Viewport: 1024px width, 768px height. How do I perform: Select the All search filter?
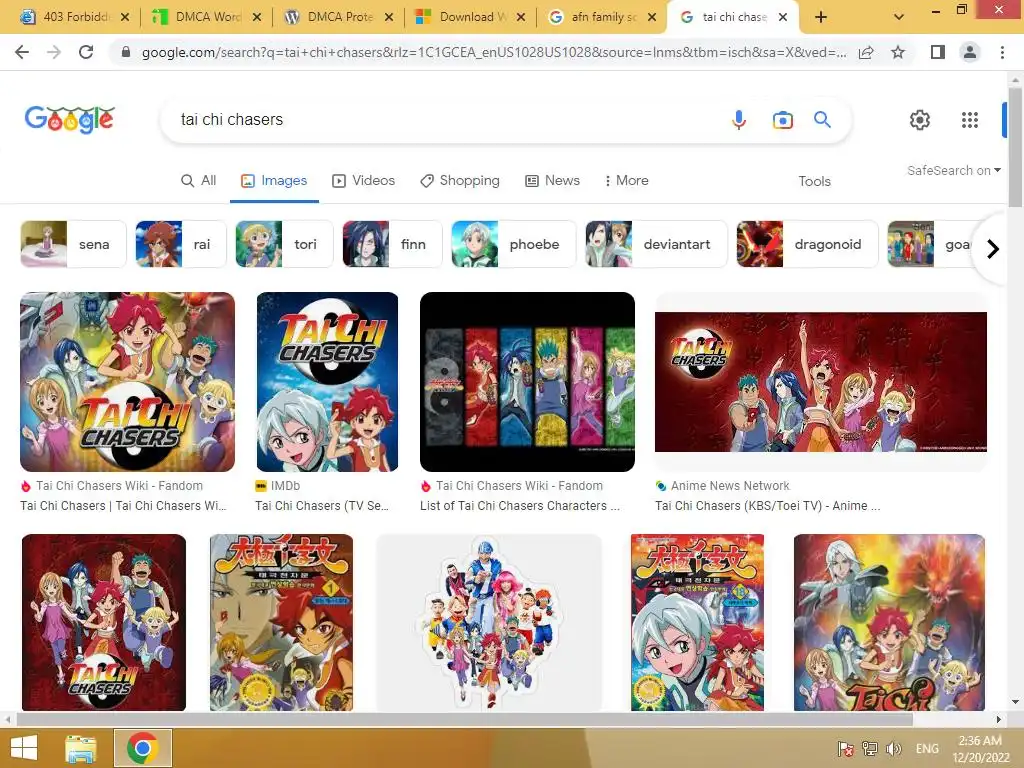[x=199, y=181]
